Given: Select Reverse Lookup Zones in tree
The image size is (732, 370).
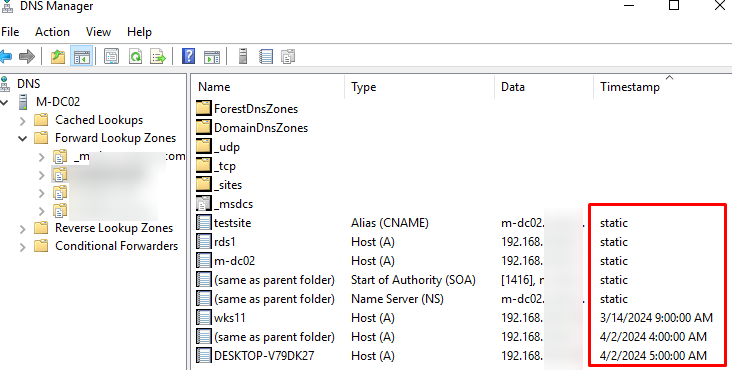Looking at the screenshot, I should tap(114, 228).
